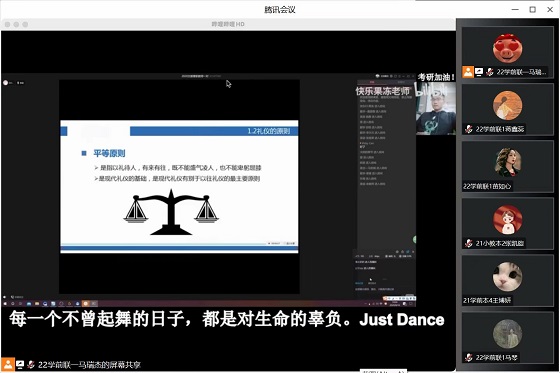Click the screen-share icon in the bottom-left share label
The width and height of the screenshot is (560, 373).
[x=20, y=365]
